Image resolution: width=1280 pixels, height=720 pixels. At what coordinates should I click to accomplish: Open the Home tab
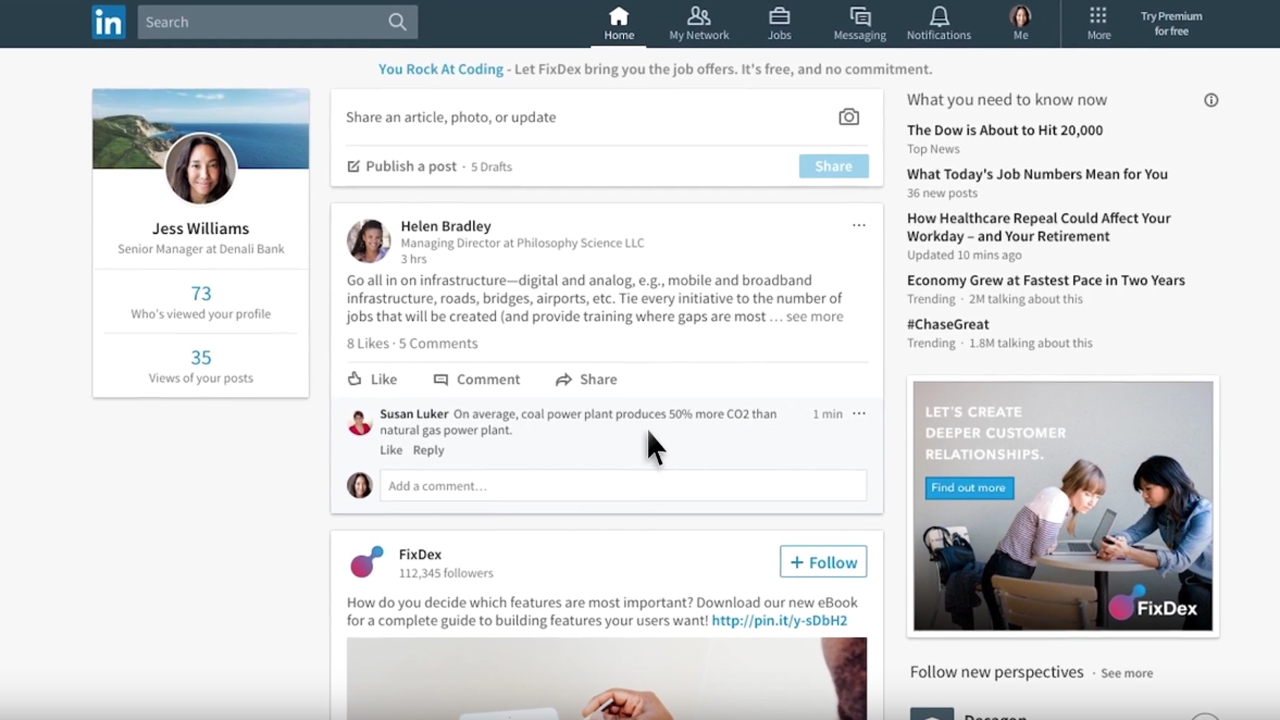[x=619, y=24]
